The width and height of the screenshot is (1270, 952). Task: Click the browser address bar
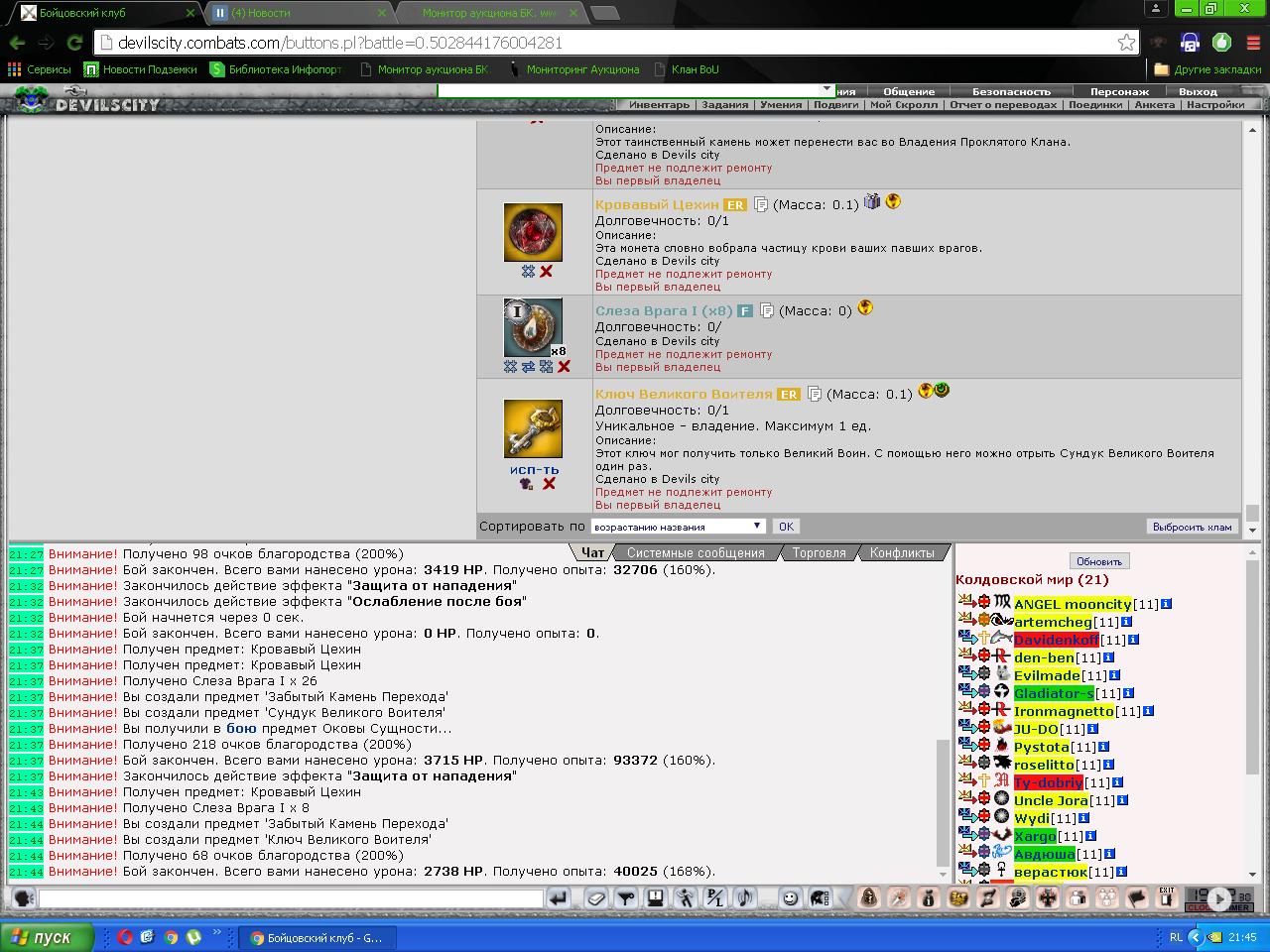[615, 43]
